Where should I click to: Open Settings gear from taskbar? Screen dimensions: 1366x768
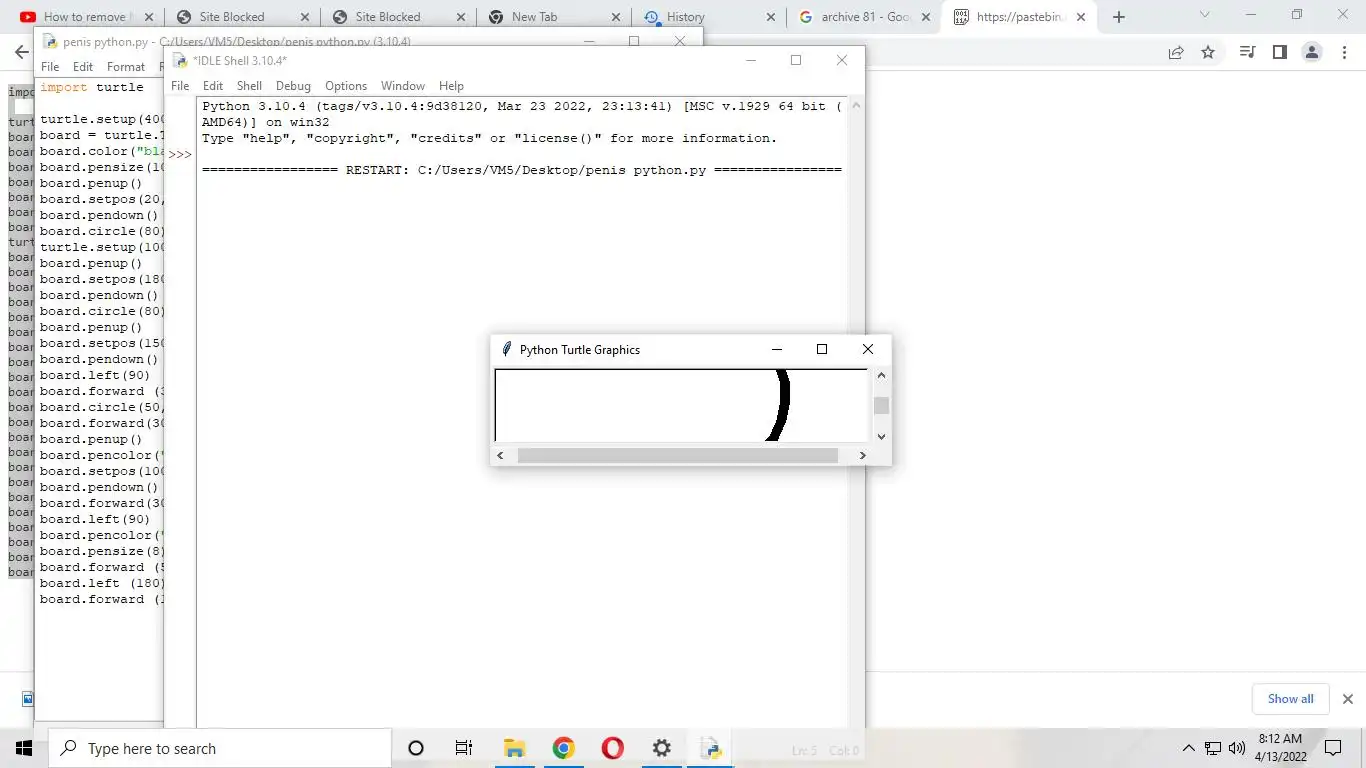(661, 748)
